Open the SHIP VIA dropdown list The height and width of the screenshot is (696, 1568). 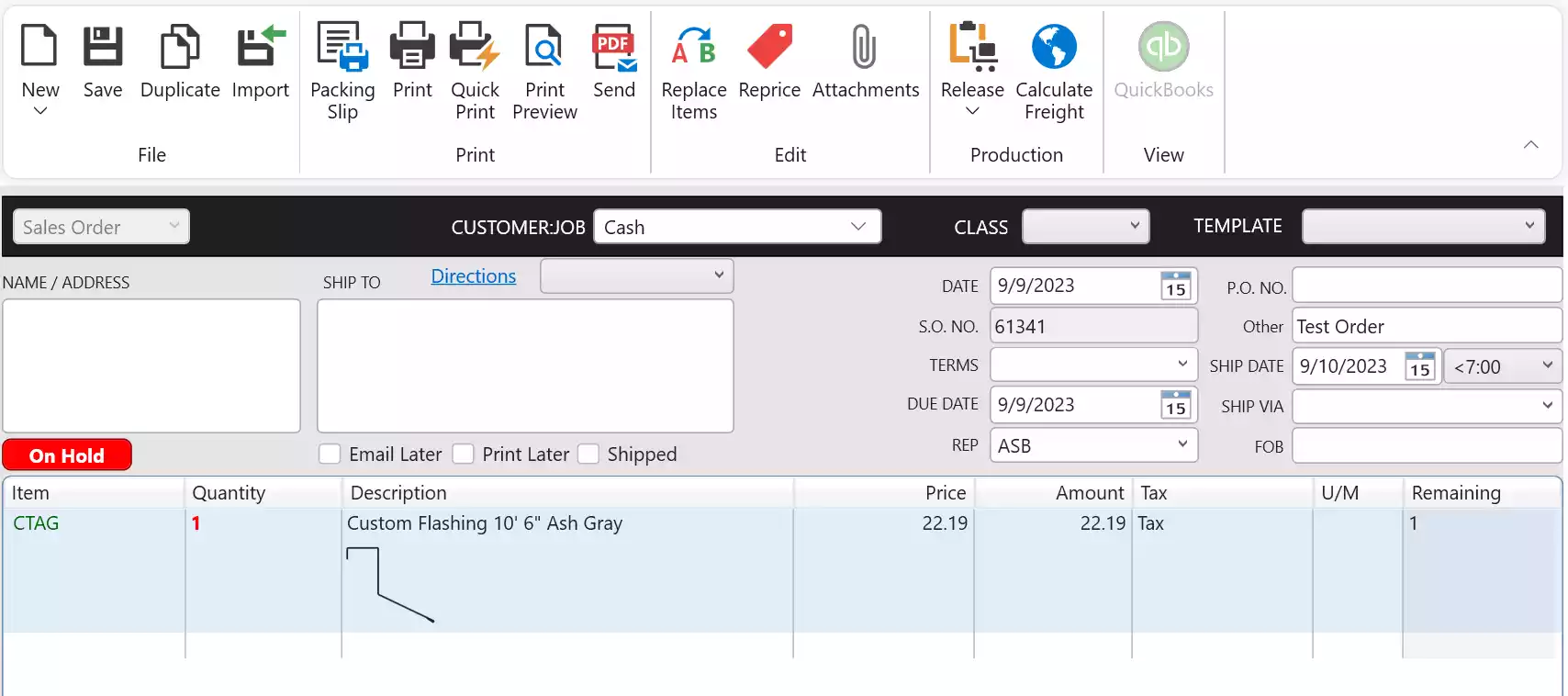[1546, 406]
